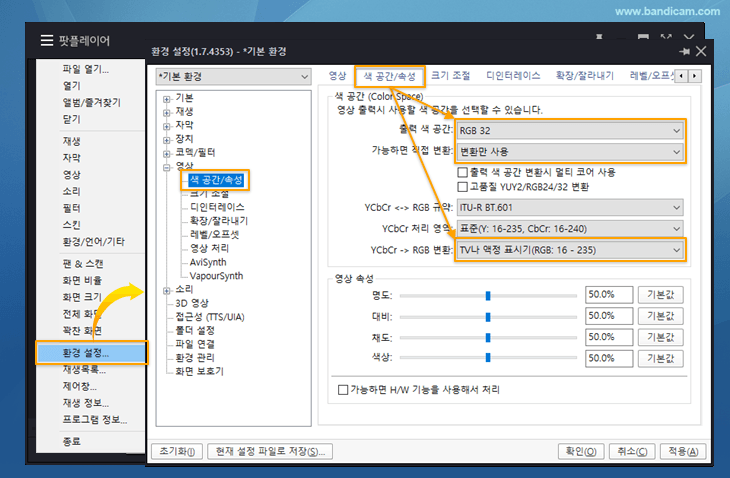Select 레벨/오프셋 in the settings tree
Viewport: 730px width, 478px height.
[214, 235]
